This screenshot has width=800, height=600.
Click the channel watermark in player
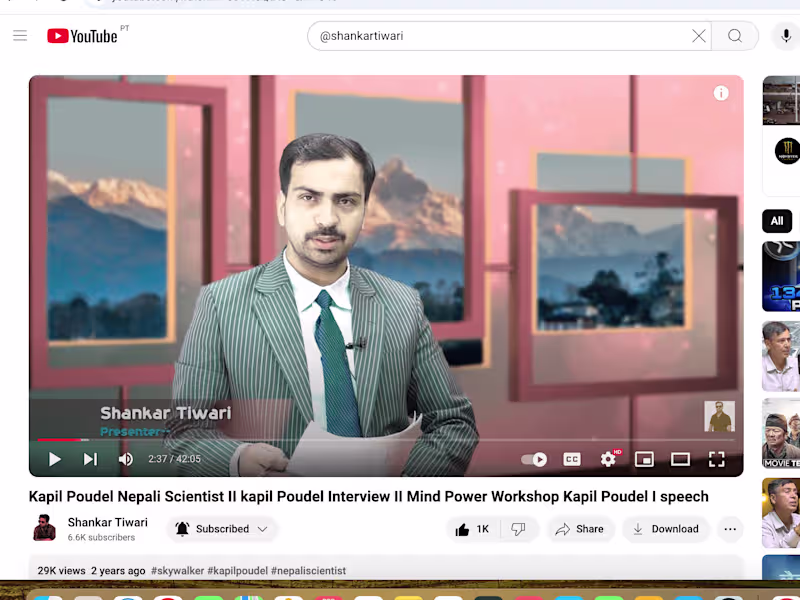[719, 416]
